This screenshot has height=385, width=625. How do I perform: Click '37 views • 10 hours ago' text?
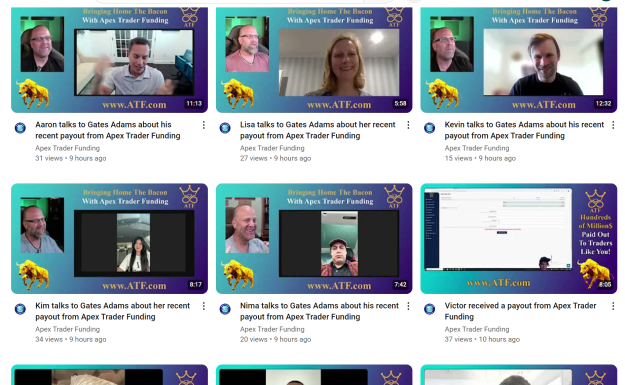(x=482, y=339)
